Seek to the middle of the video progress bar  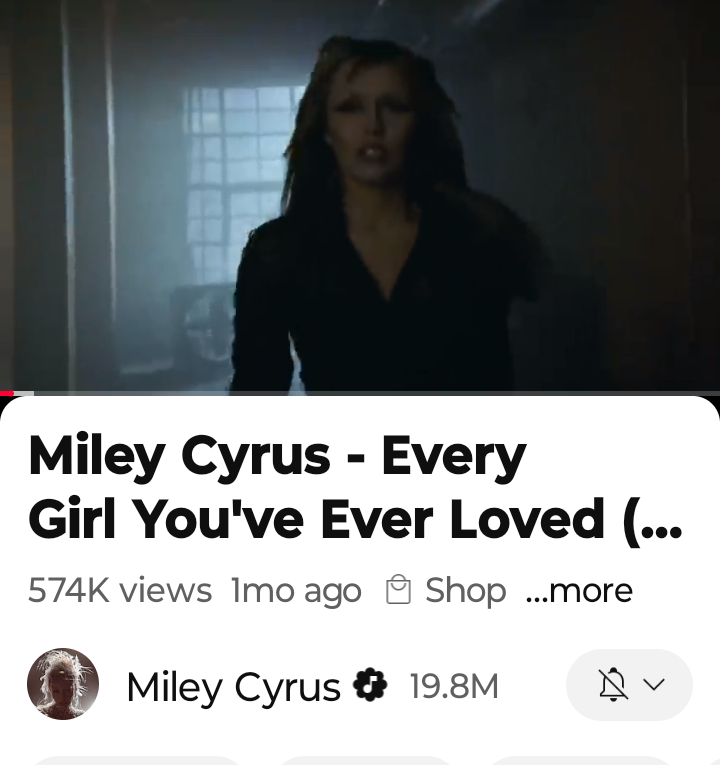click(x=360, y=393)
